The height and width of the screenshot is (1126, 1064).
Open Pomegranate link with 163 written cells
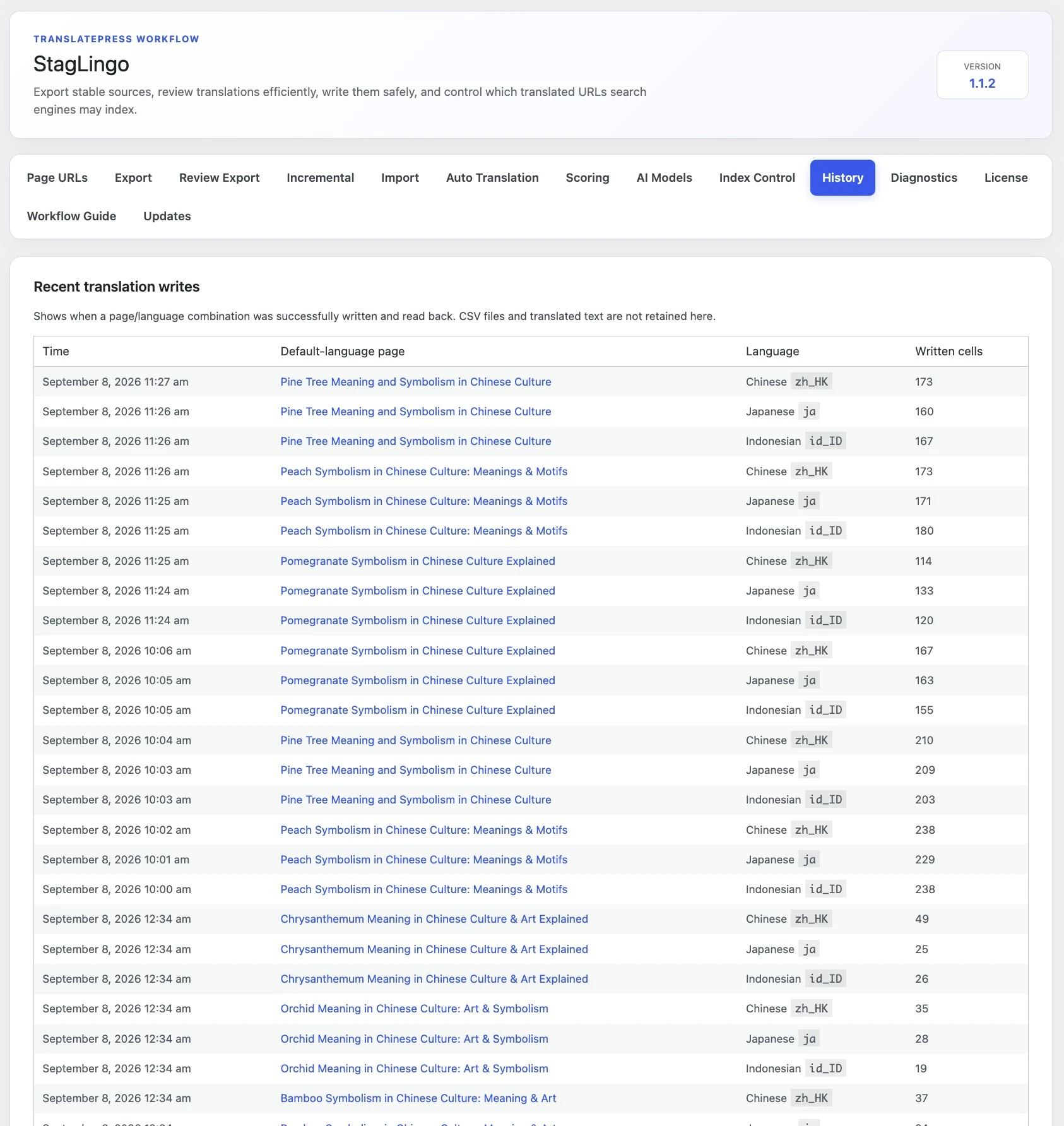[418, 680]
